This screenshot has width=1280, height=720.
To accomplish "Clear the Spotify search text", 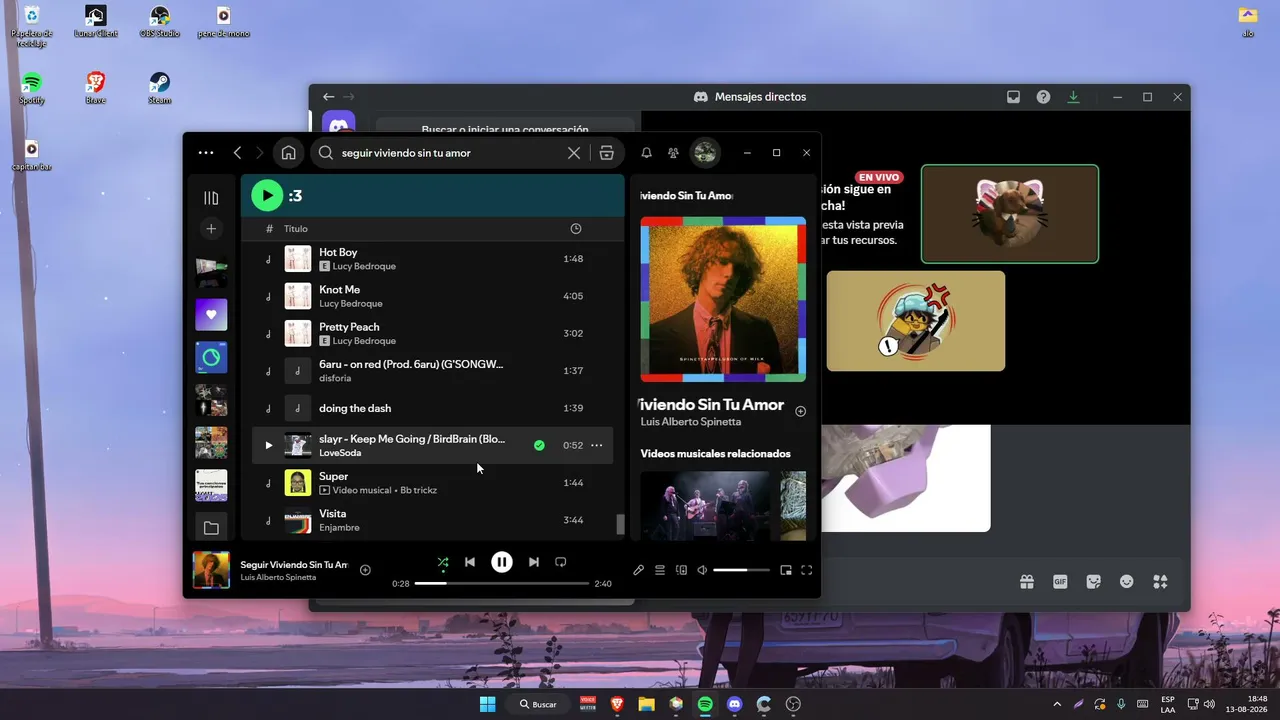I will (x=574, y=153).
